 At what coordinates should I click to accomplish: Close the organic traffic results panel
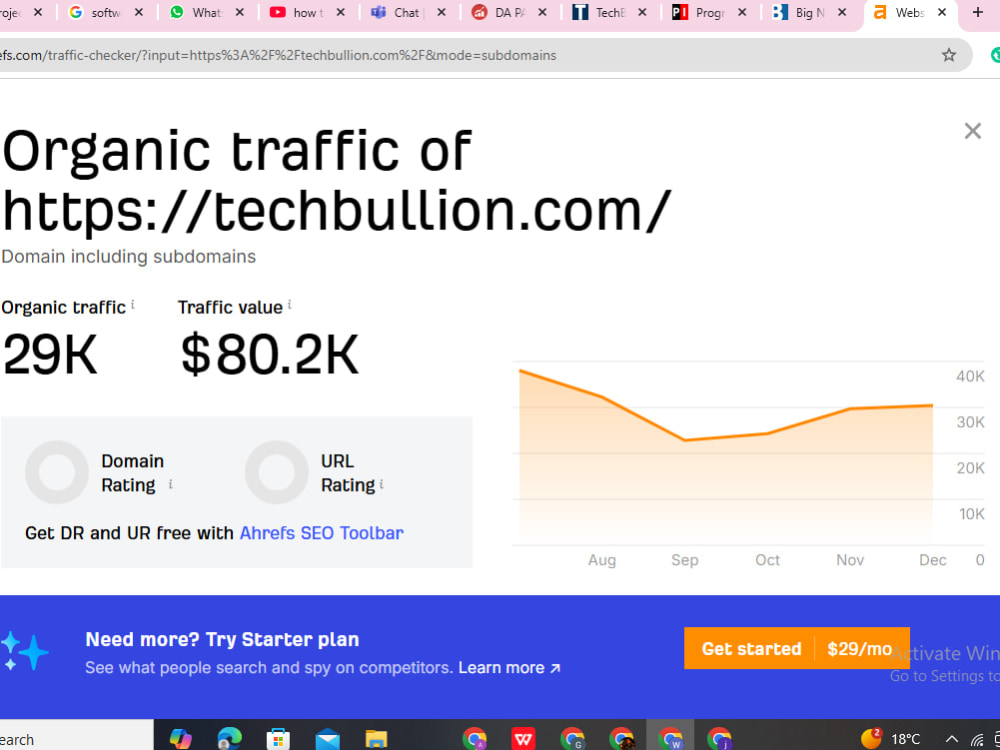coord(972,131)
